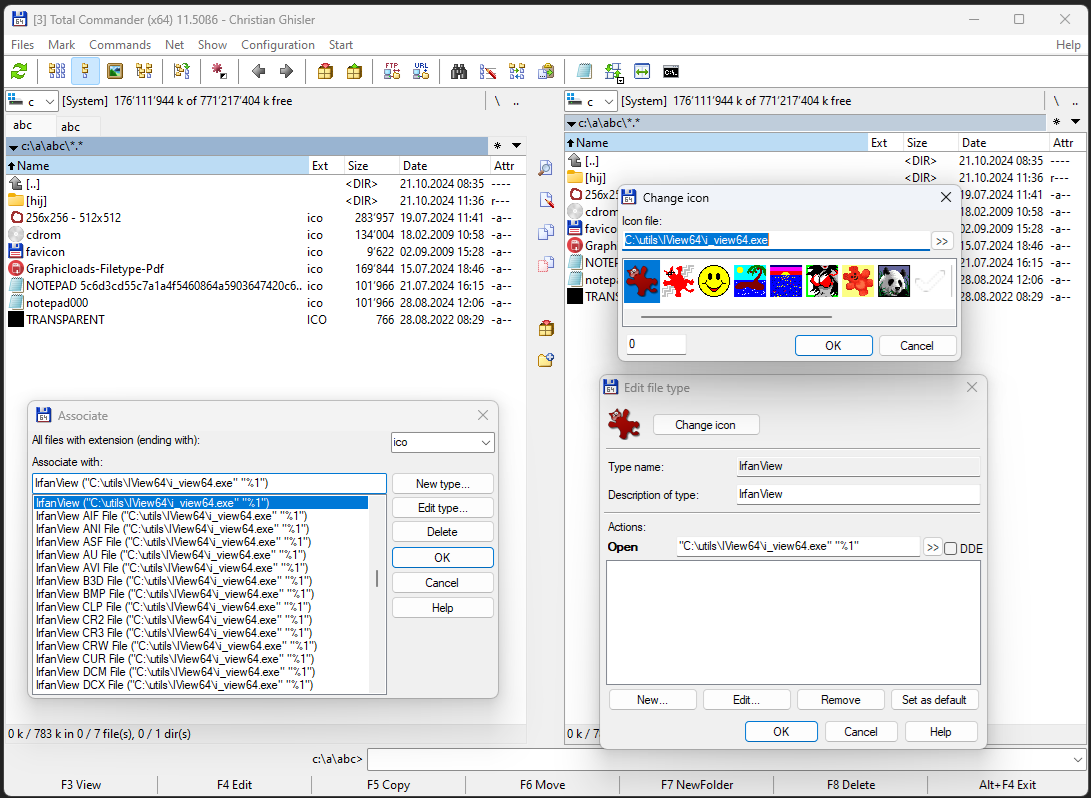Select the red teddy bear icon
This screenshot has height=798, width=1091.
858,282
